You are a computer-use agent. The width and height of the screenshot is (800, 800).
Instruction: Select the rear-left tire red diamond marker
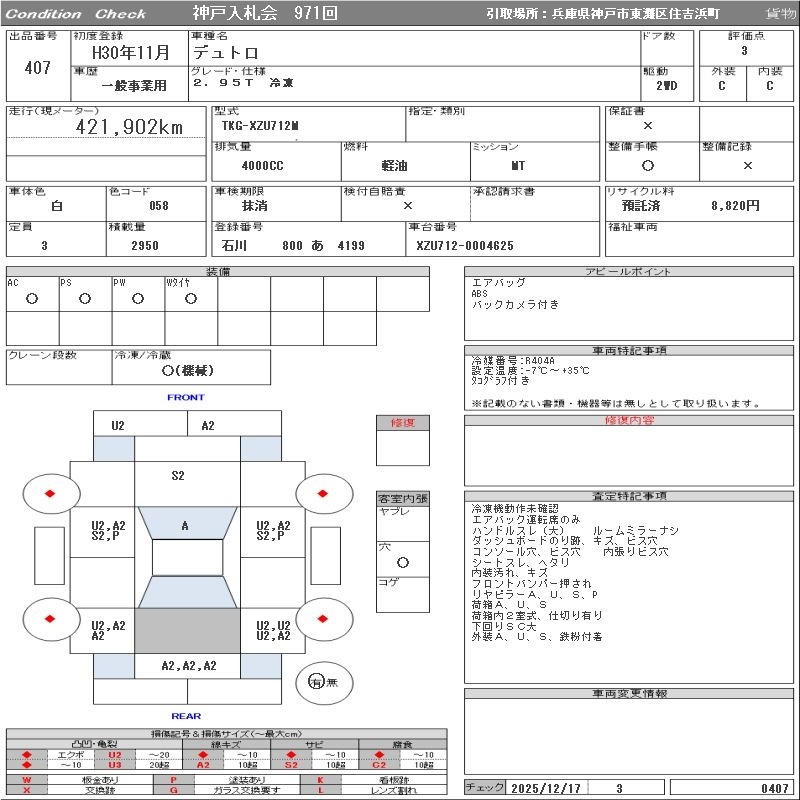49,619
